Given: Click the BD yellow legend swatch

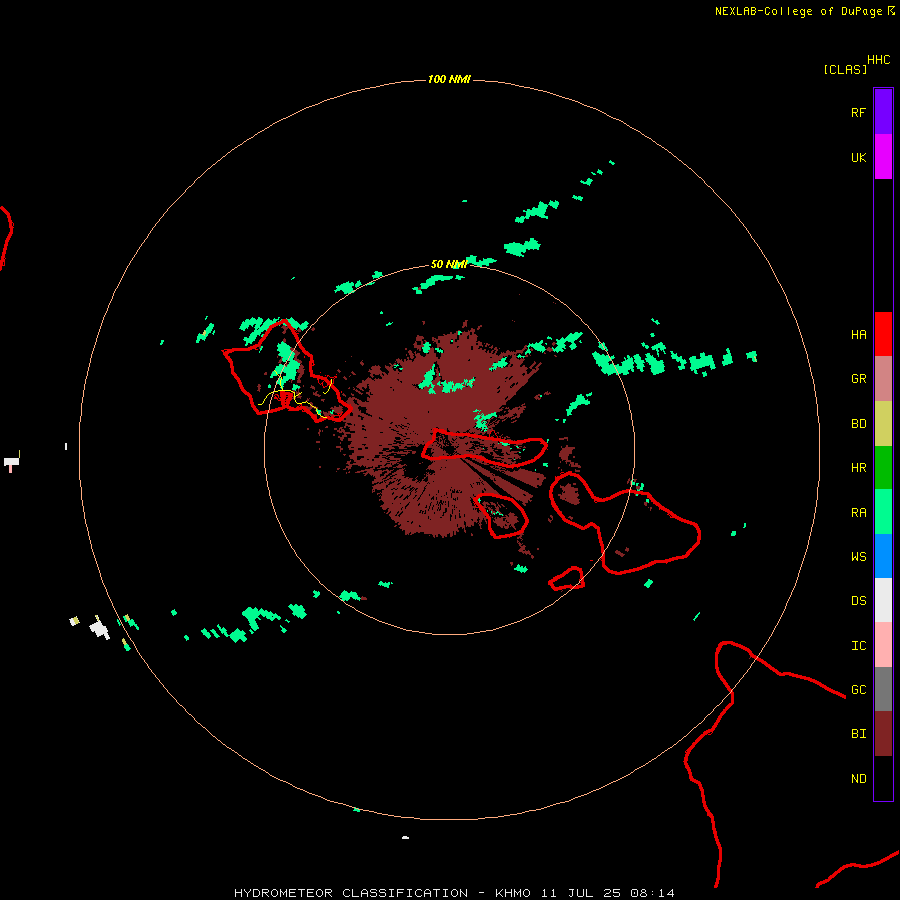Looking at the screenshot, I should pos(883,424).
